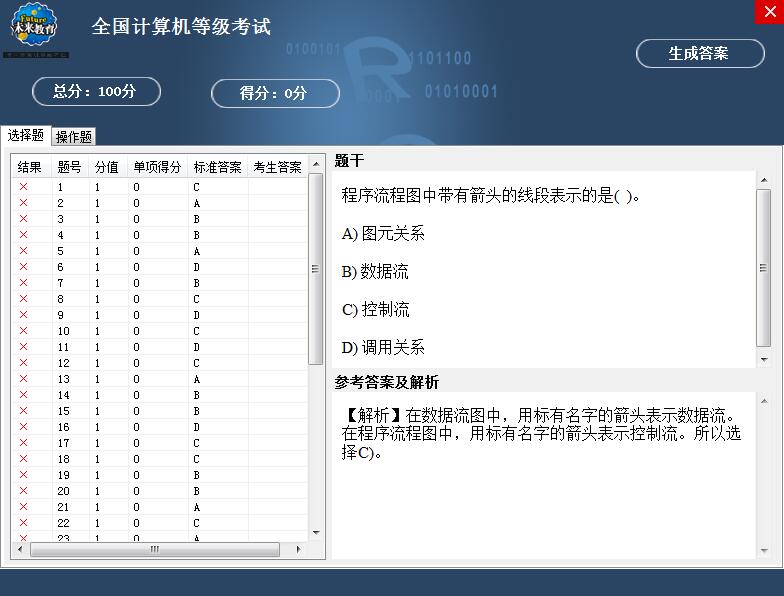The image size is (784, 596).
Task: Click the red cross for question 7
Action: pos(24,282)
